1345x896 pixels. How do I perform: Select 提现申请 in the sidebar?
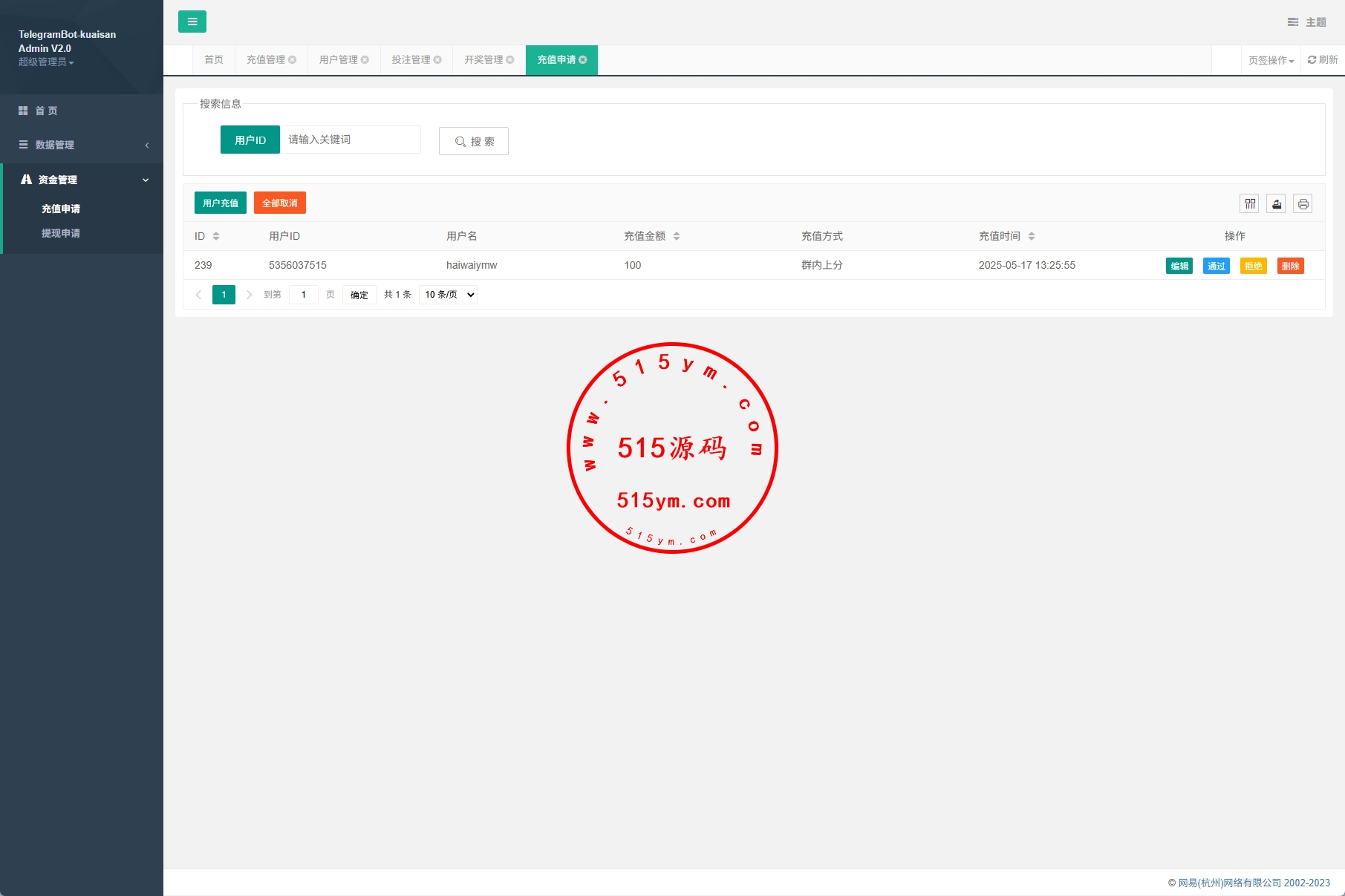pyautogui.click(x=61, y=233)
